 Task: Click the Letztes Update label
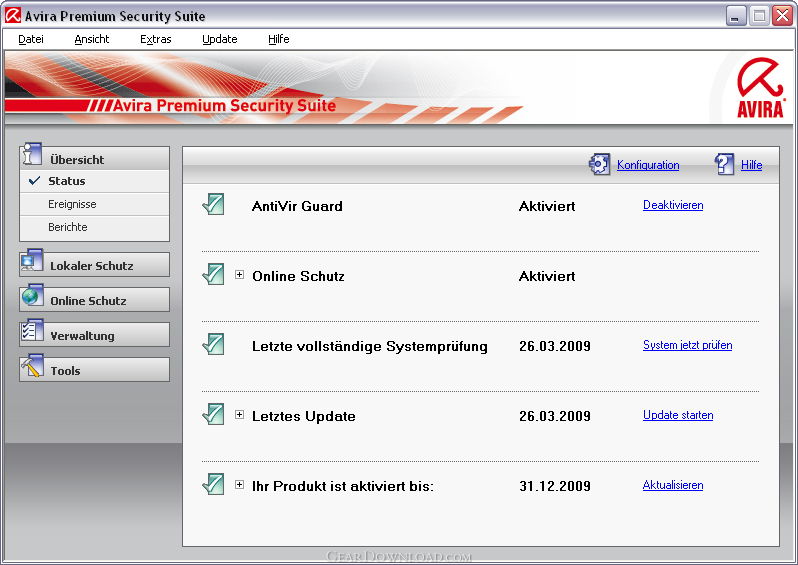pos(304,416)
